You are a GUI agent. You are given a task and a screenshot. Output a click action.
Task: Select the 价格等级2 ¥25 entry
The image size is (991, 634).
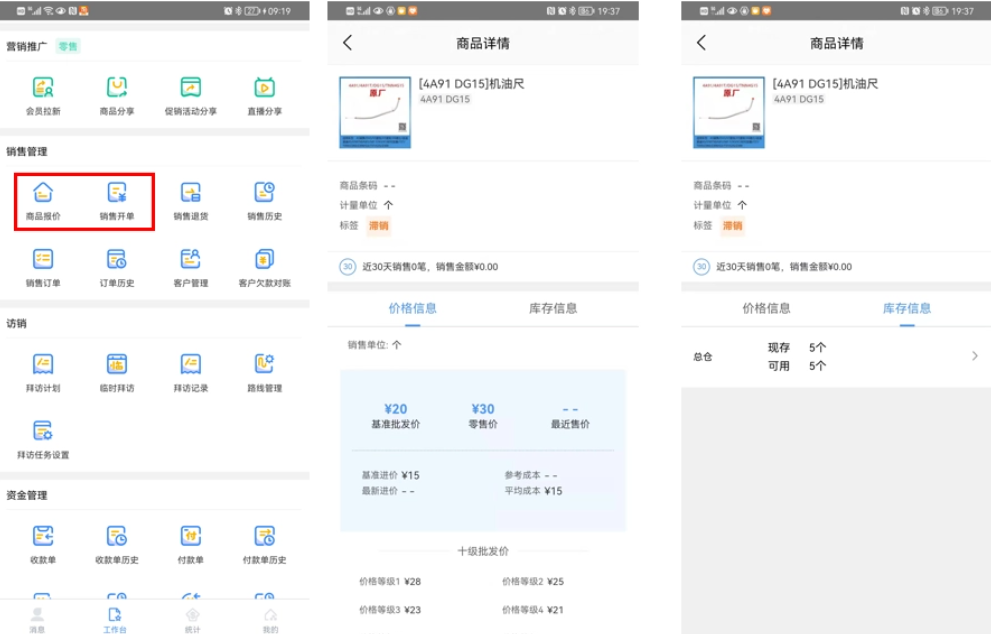click(x=533, y=582)
